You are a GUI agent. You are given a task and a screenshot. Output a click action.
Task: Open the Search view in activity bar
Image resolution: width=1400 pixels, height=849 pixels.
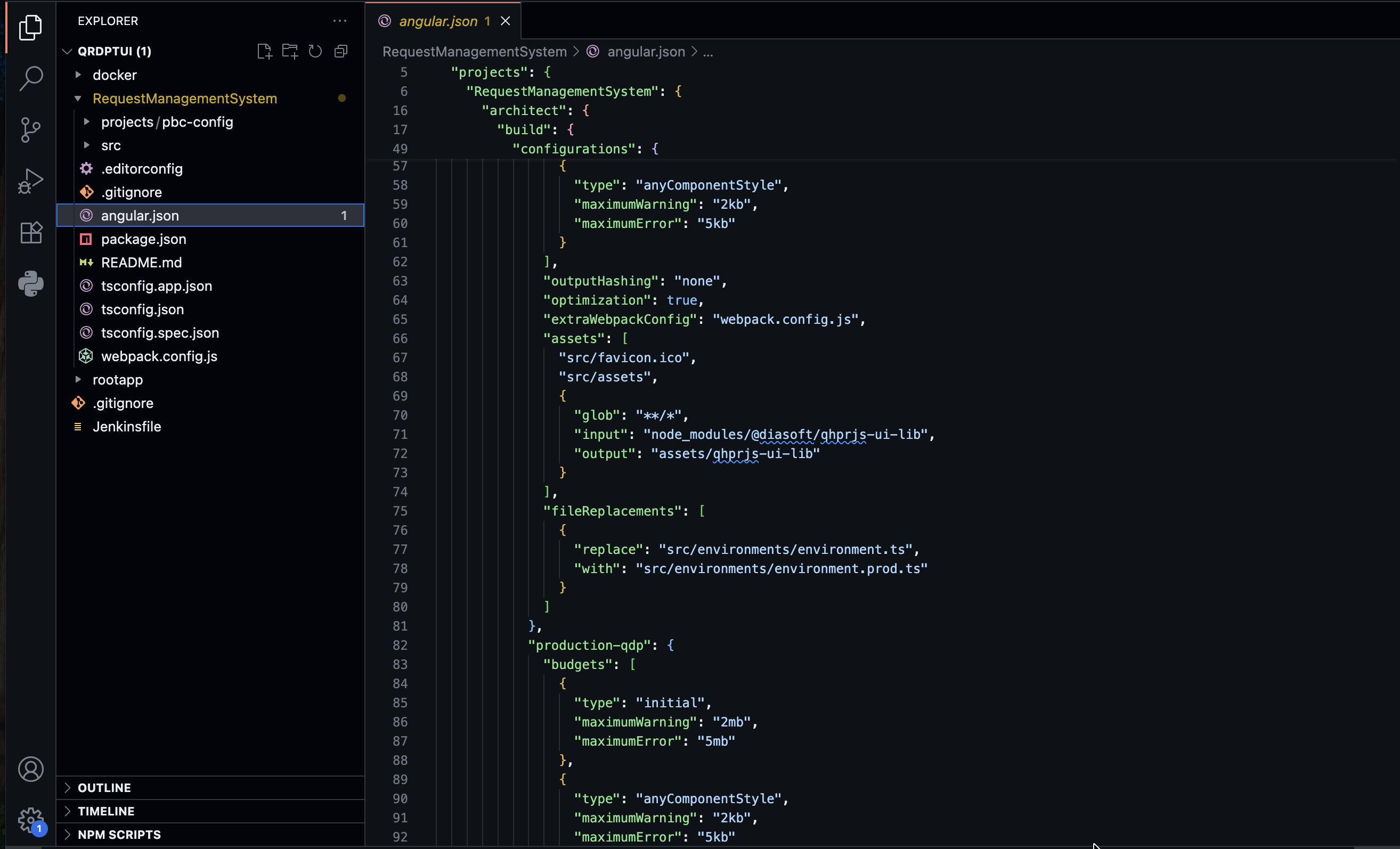[31, 78]
